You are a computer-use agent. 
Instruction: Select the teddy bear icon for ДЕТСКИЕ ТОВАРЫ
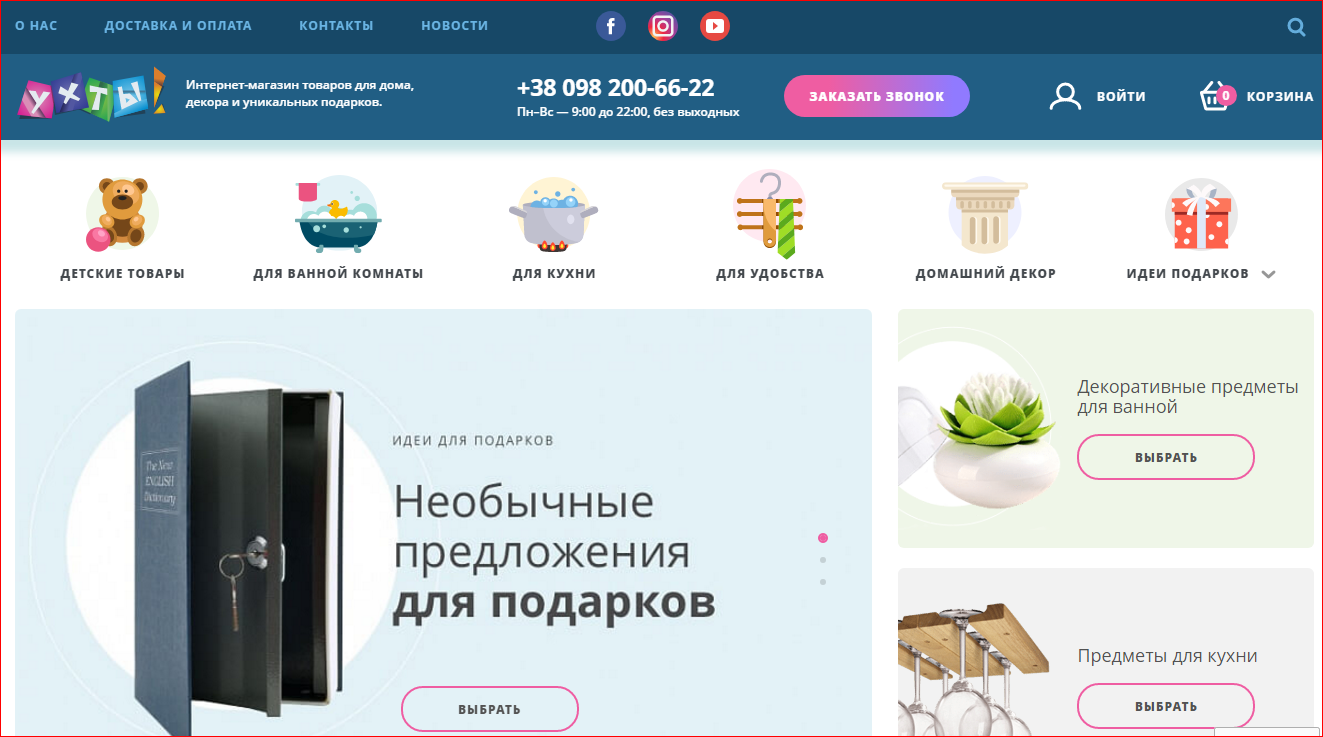[120, 213]
